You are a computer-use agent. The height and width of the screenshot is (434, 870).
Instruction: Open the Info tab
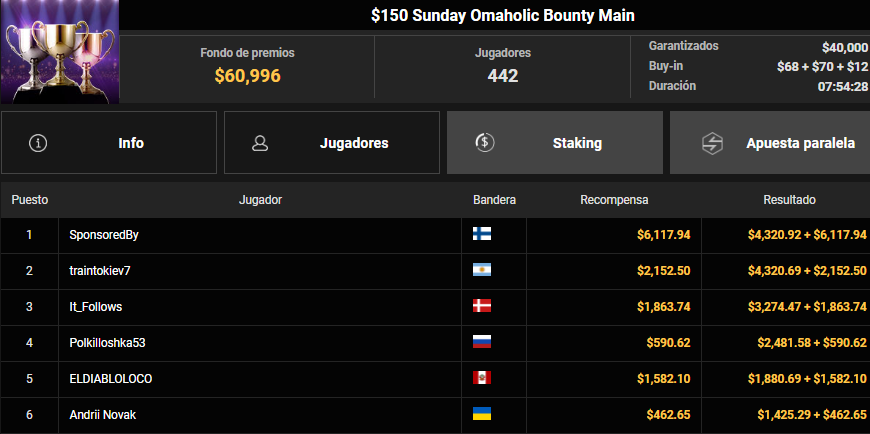point(109,143)
